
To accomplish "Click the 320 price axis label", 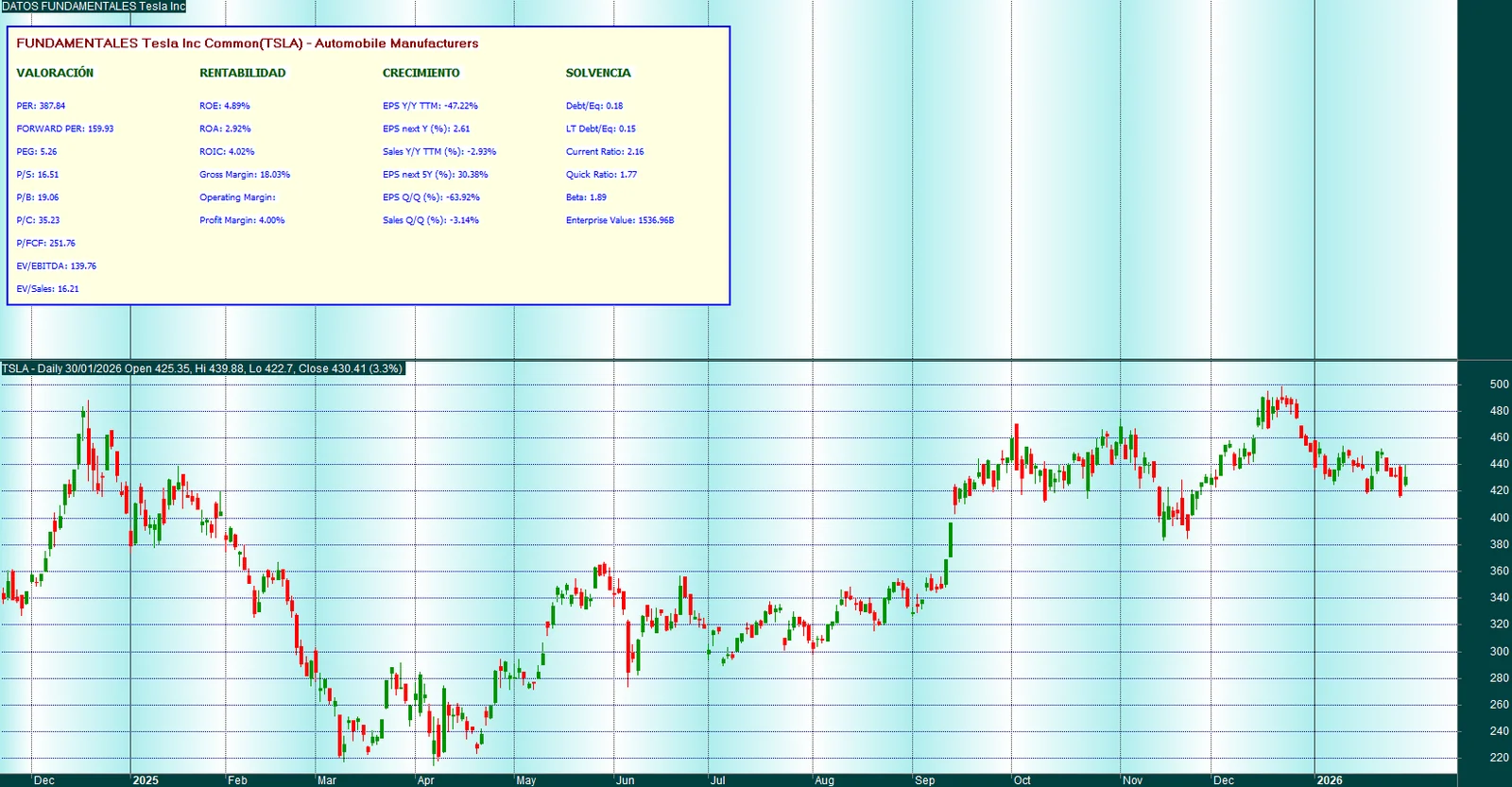I will point(1499,624).
